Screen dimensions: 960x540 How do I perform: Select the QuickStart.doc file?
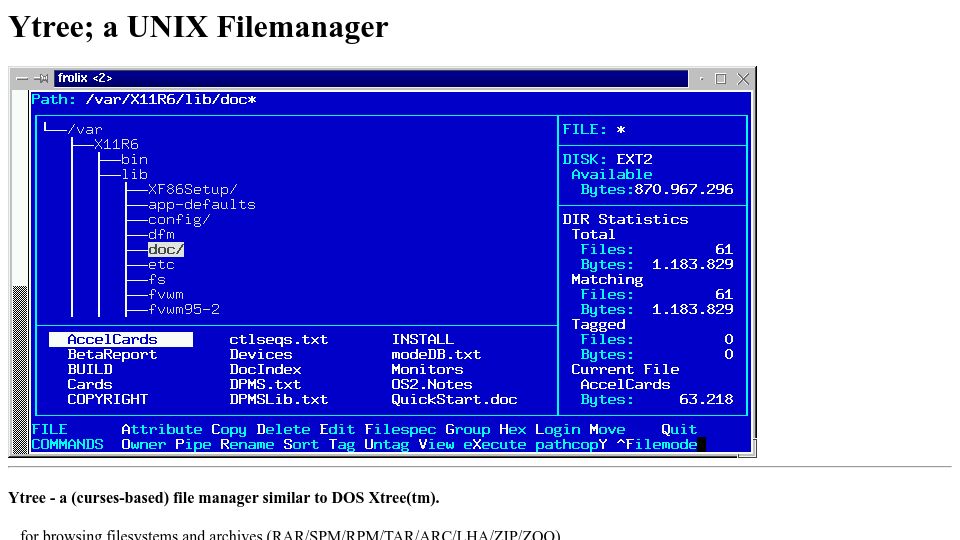[x=454, y=399]
